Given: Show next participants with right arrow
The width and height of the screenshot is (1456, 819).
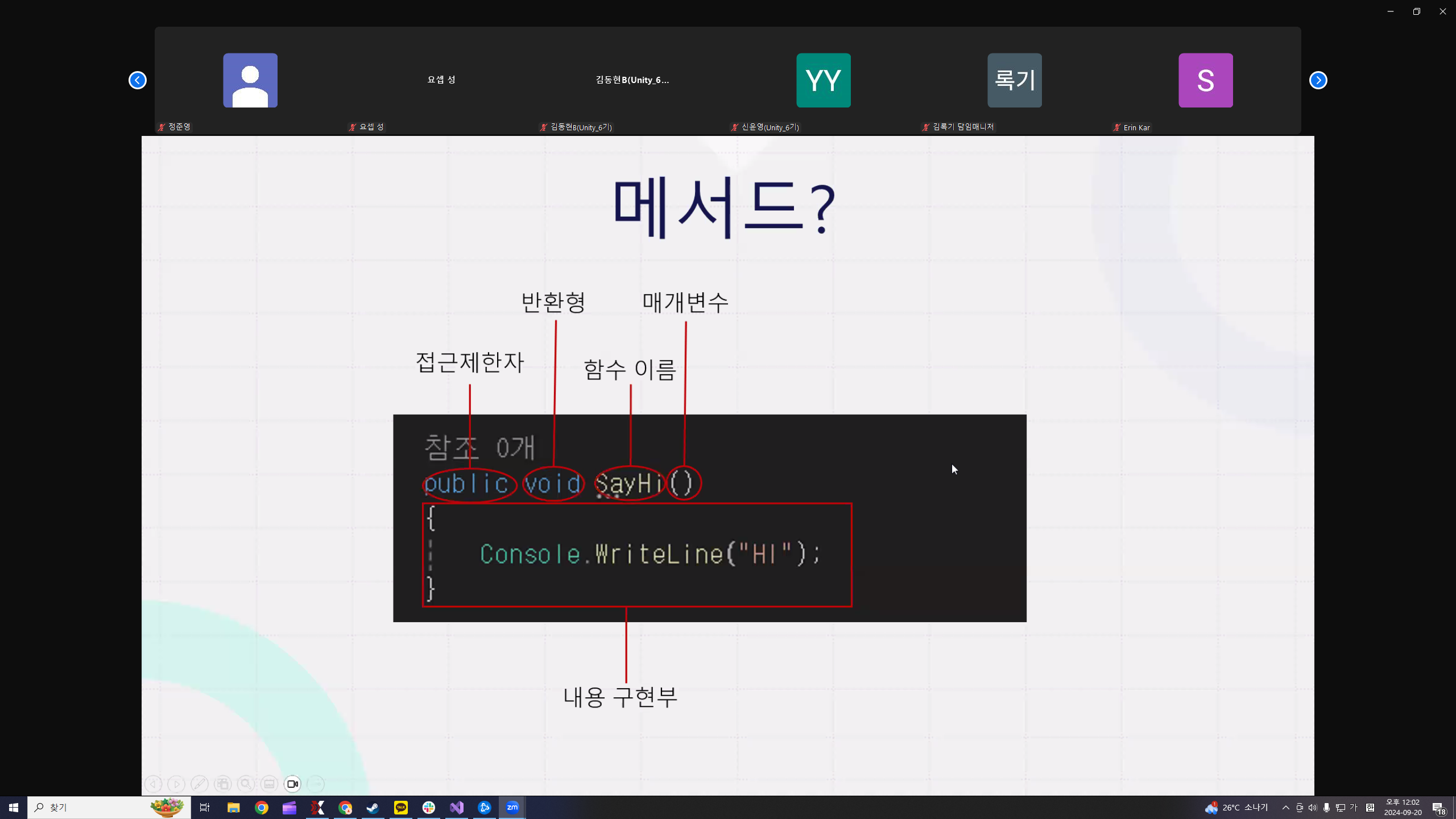Looking at the screenshot, I should 1318,80.
